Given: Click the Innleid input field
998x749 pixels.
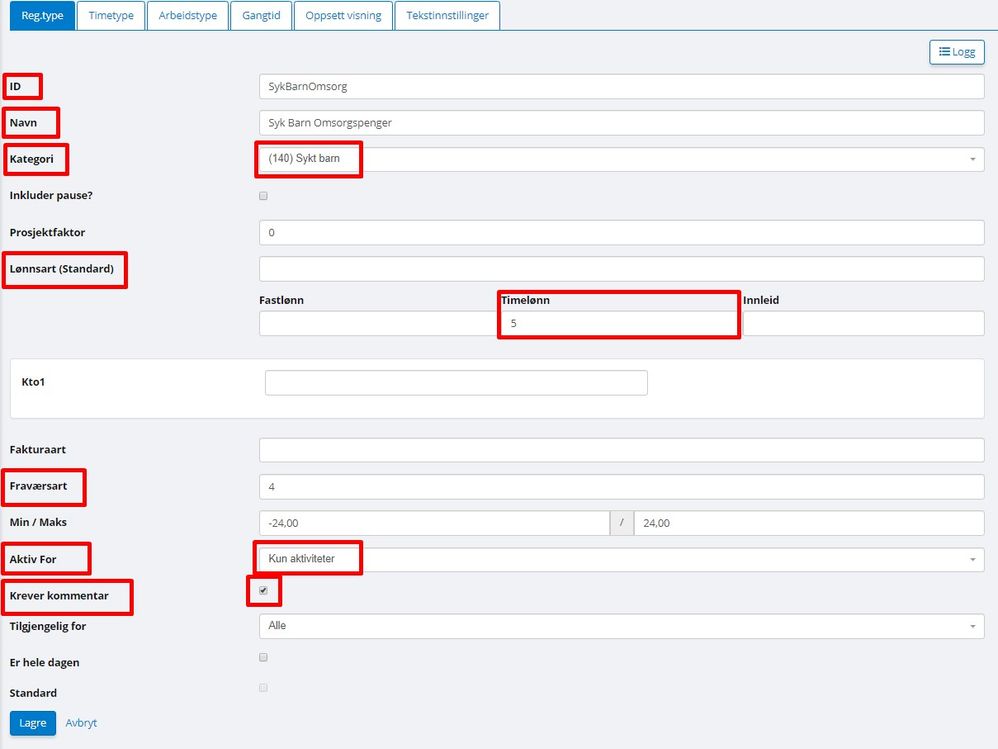Looking at the screenshot, I should pos(863,323).
